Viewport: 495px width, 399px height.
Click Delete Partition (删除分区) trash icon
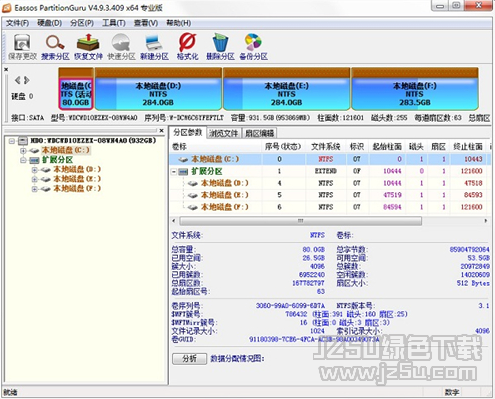pos(220,47)
